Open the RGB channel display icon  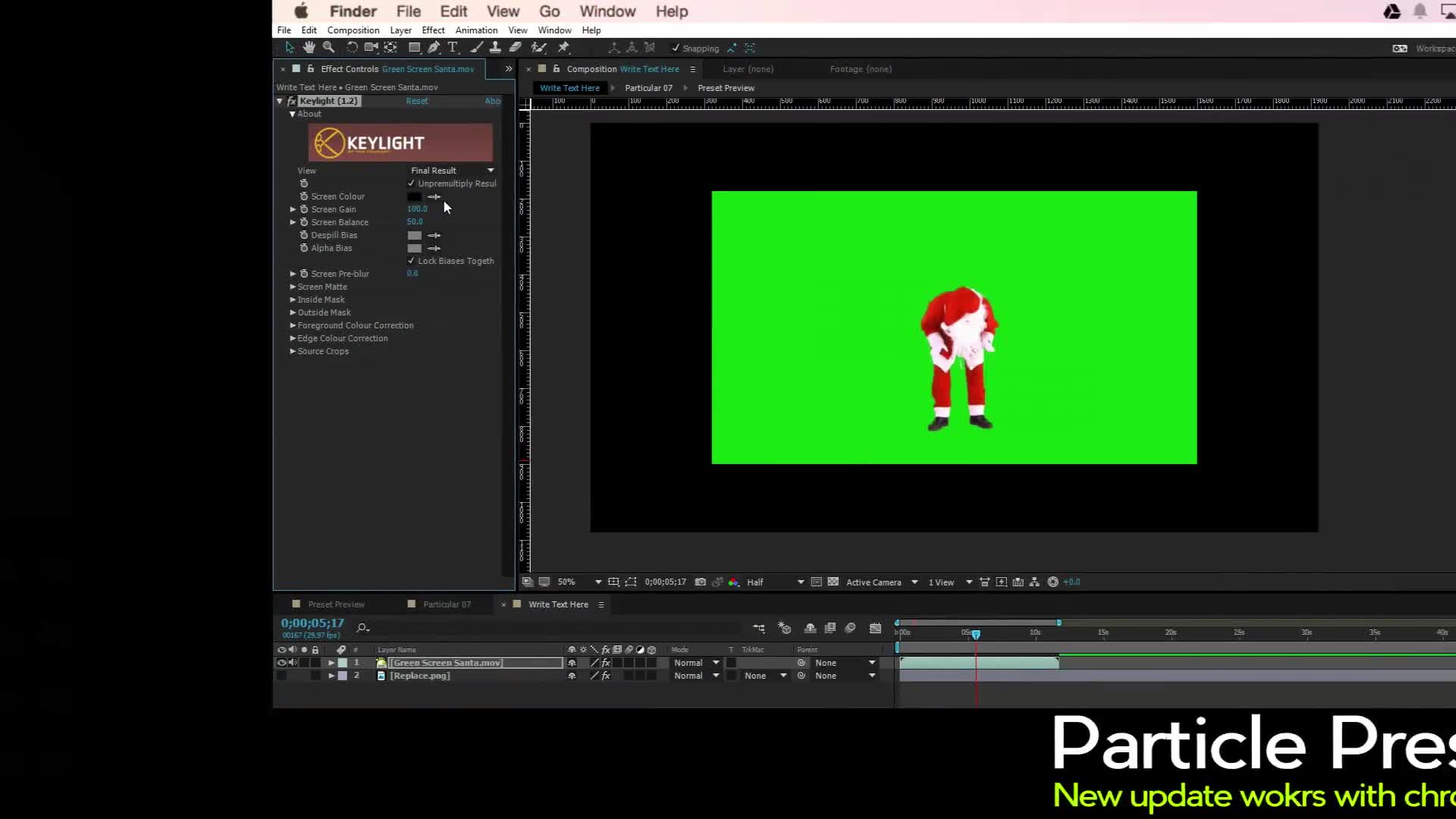pyautogui.click(x=733, y=582)
